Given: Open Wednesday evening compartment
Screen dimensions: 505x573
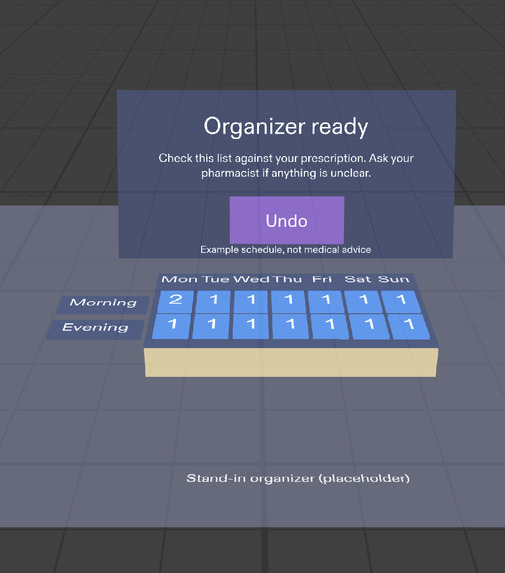Looking at the screenshot, I should click(251, 326).
